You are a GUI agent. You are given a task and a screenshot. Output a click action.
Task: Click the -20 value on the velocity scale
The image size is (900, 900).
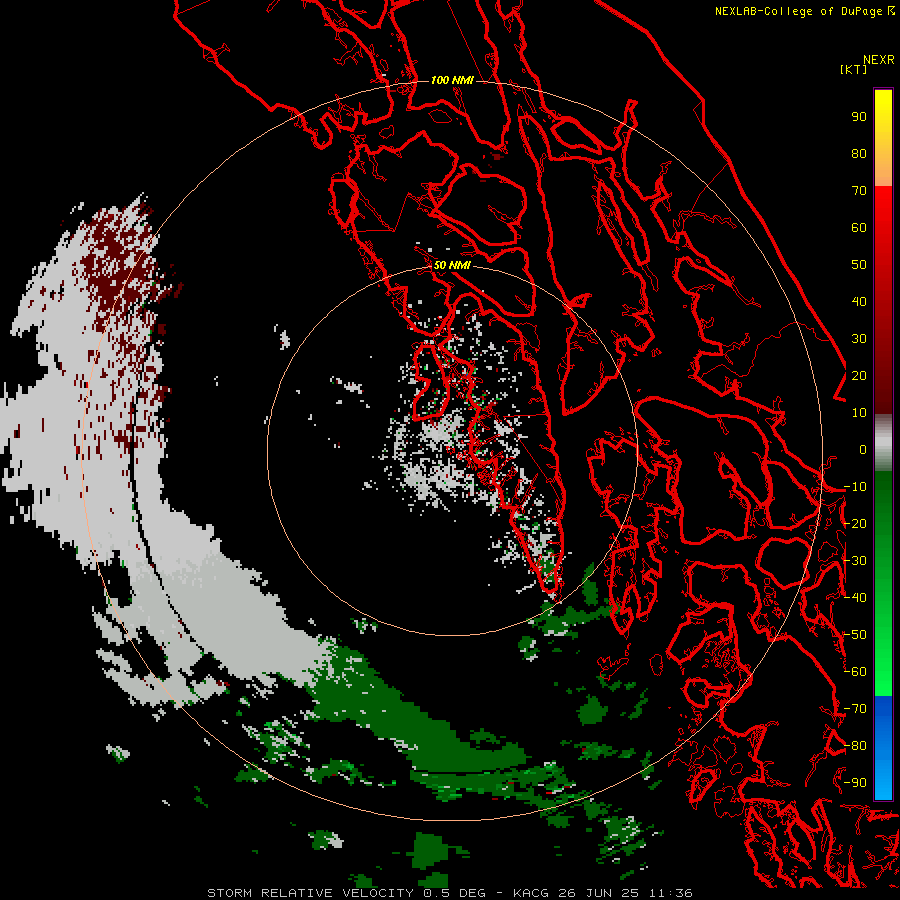855,524
